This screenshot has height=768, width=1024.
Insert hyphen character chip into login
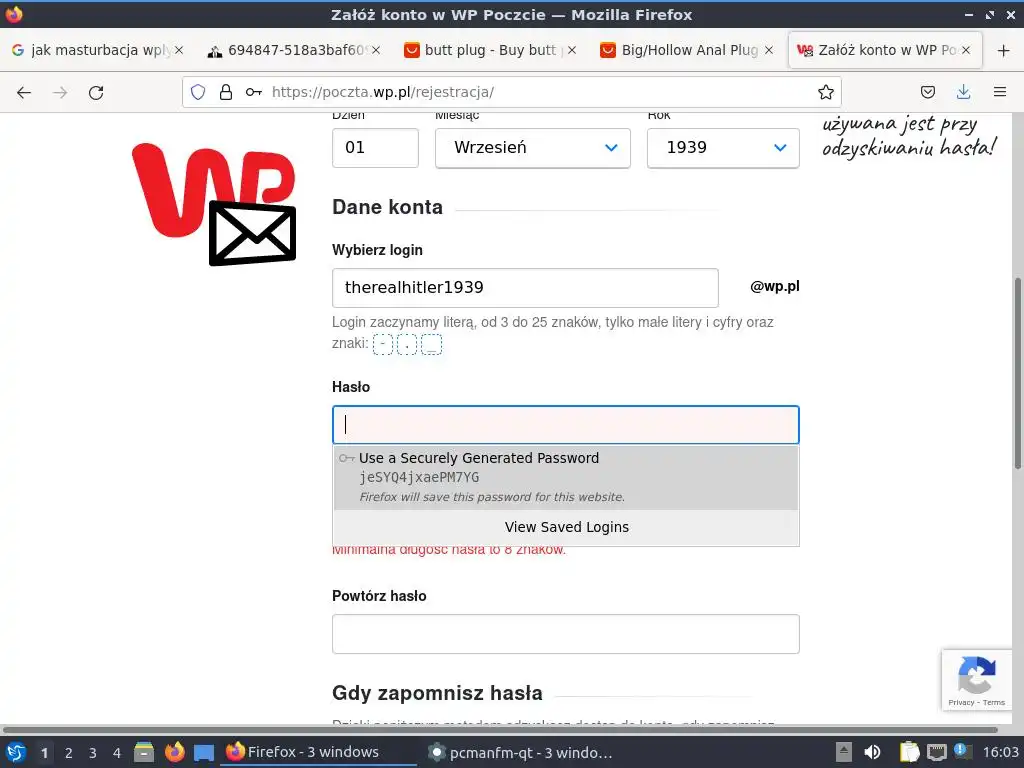click(x=383, y=344)
